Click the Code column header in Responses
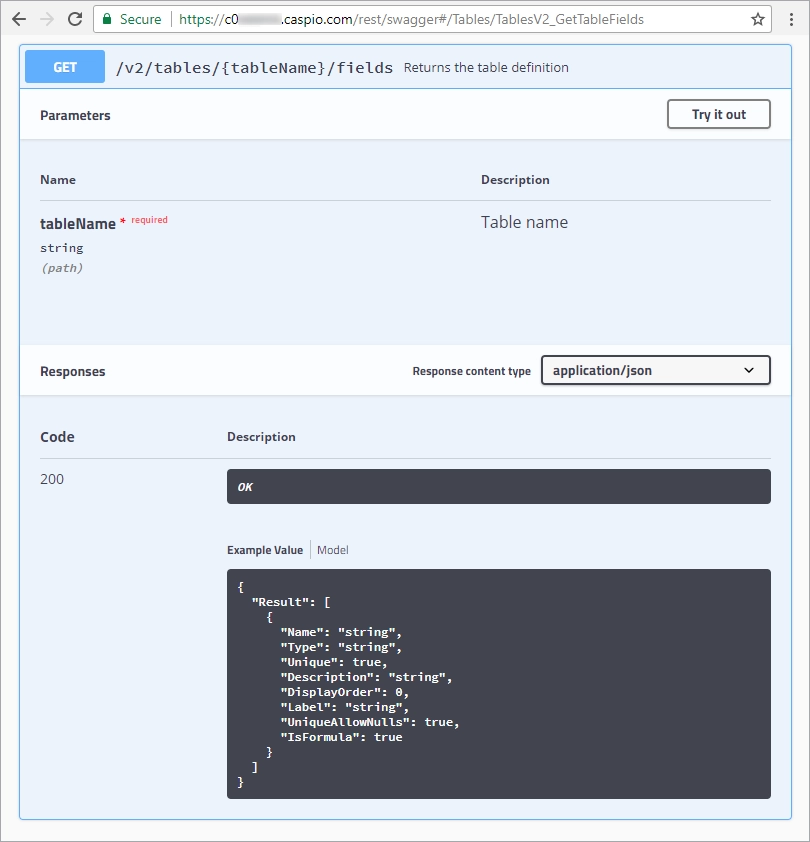 click(x=57, y=437)
